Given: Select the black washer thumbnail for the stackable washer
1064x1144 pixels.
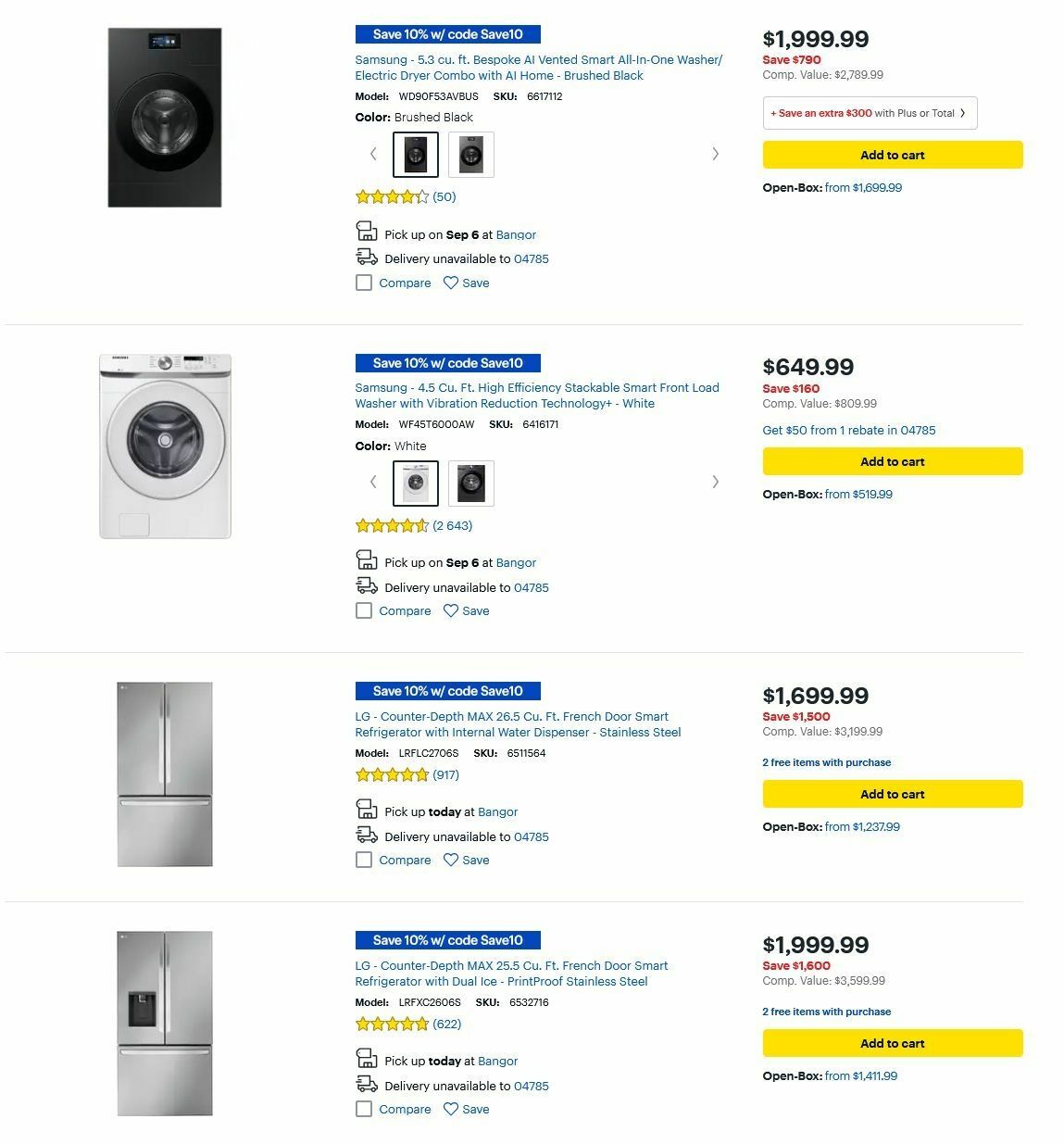Looking at the screenshot, I should (470, 483).
